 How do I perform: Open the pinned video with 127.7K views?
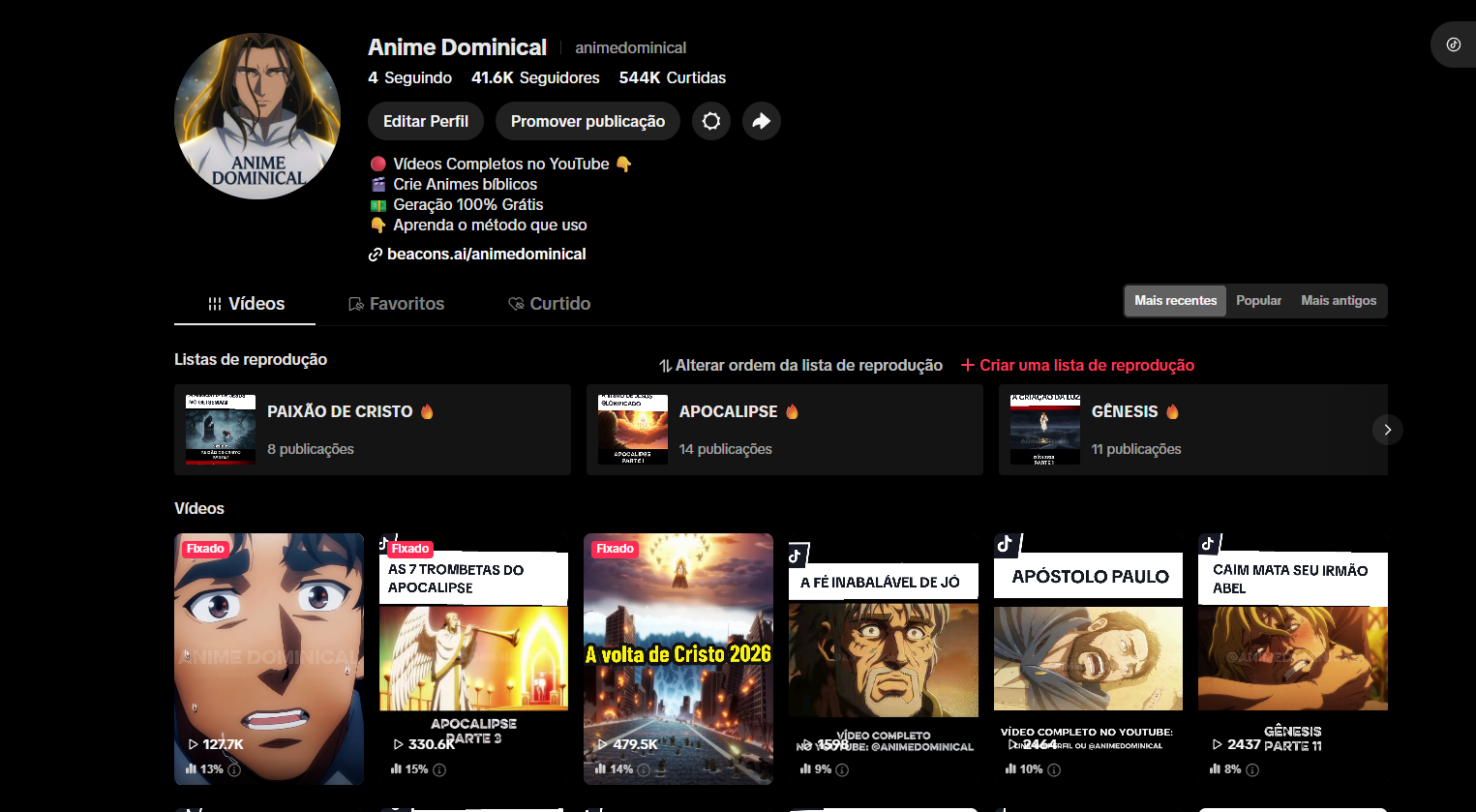point(269,659)
